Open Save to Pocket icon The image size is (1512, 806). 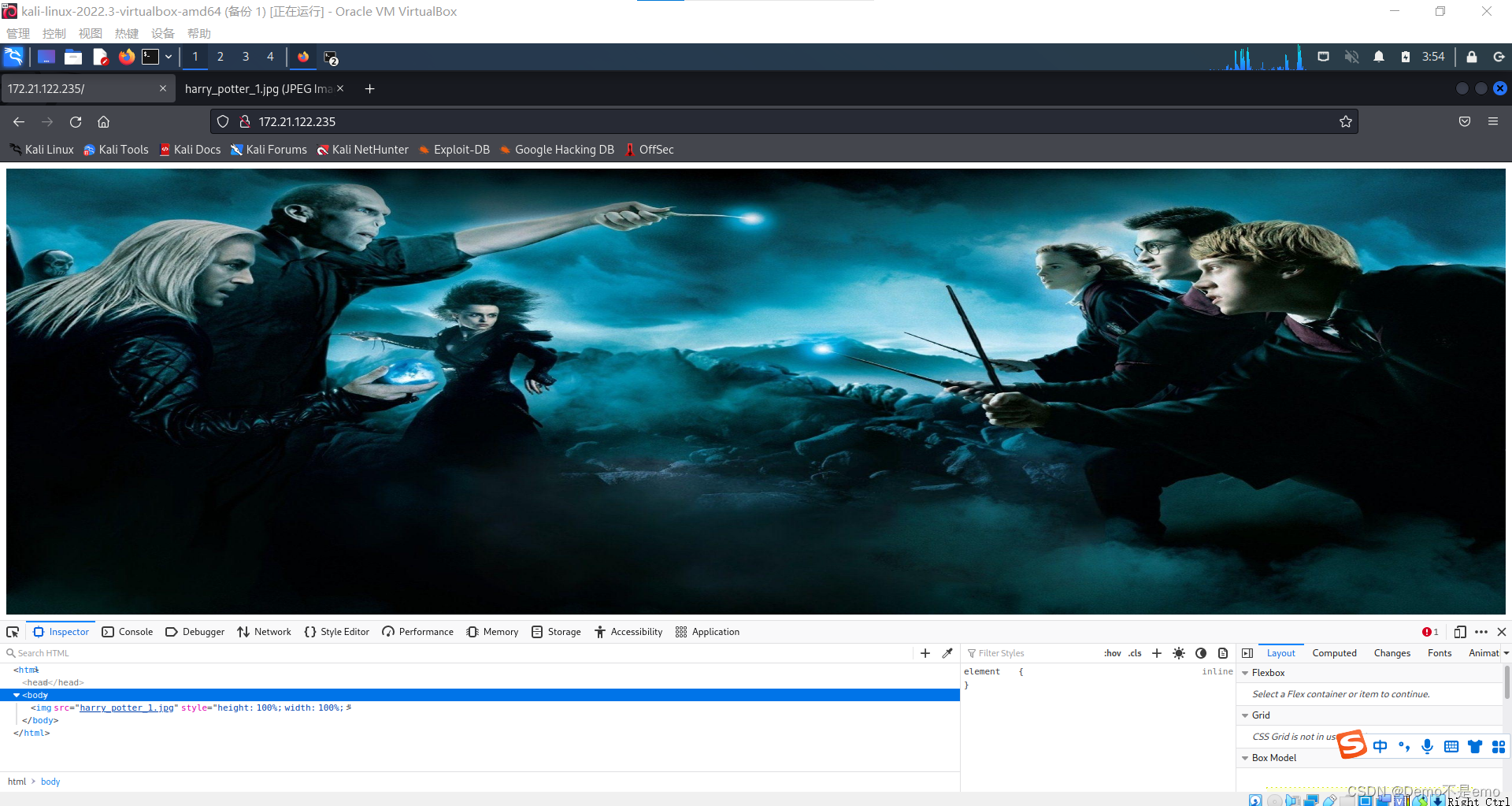pyautogui.click(x=1465, y=121)
